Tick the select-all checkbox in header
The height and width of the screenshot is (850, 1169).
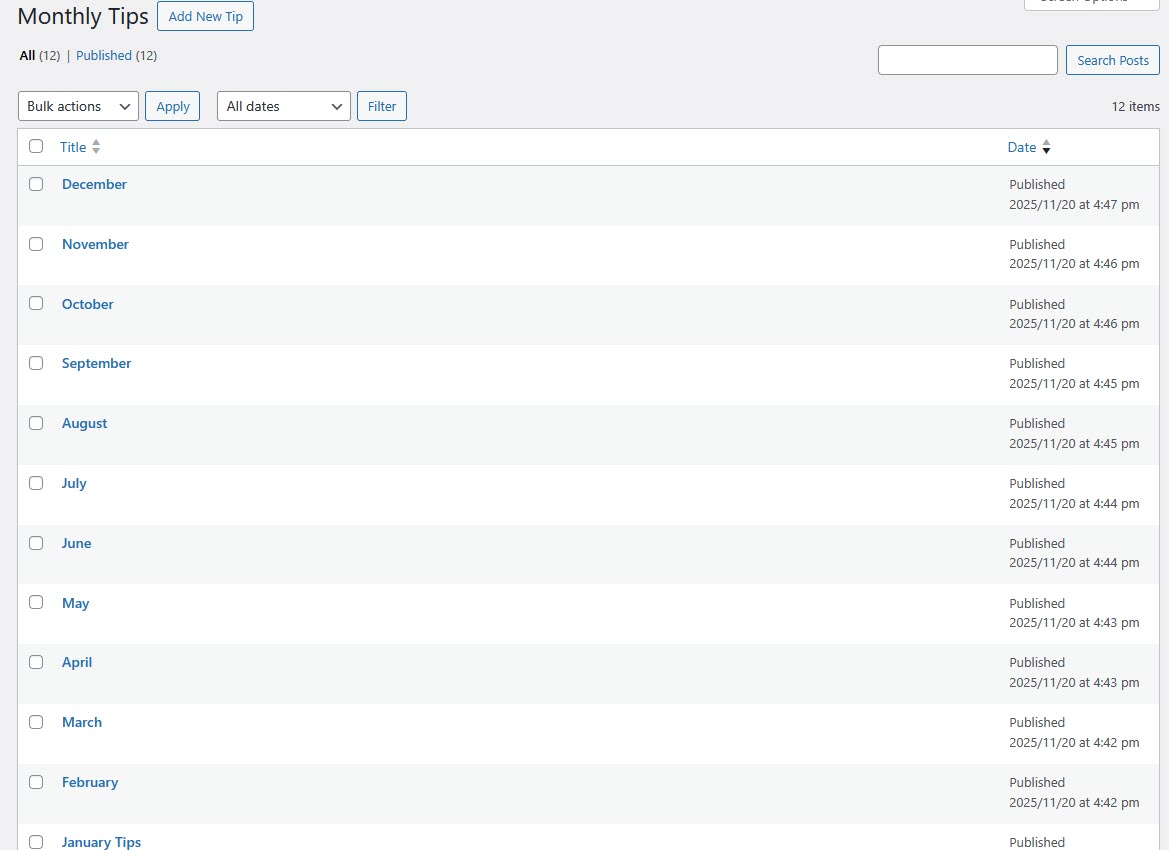pyautogui.click(x=36, y=146)
